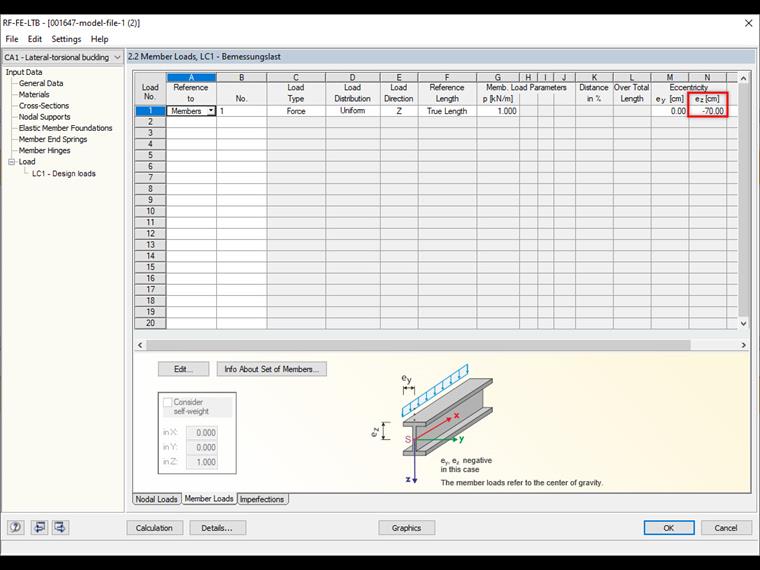This screenshot has width=760, height=570.
Task: Click the Calculation button
Action: 155,528
